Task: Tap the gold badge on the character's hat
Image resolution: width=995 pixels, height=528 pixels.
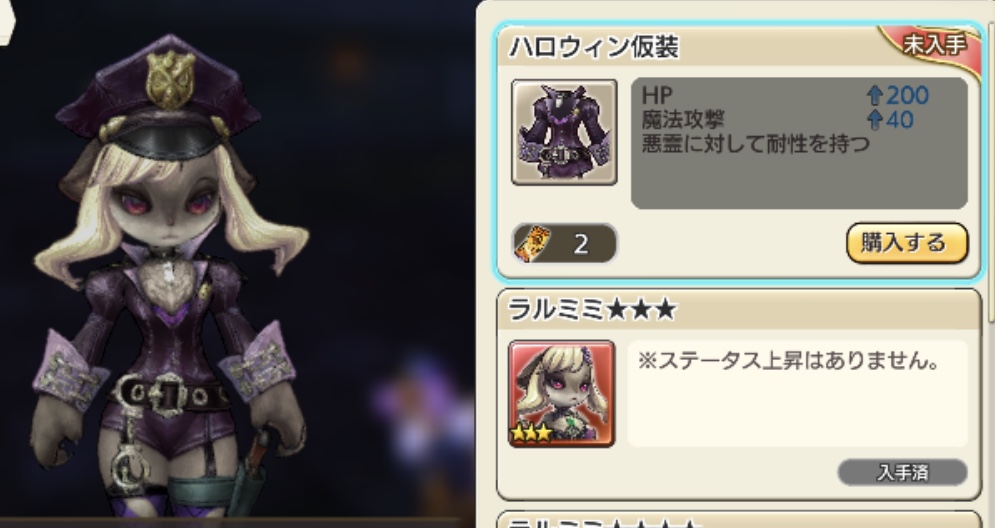Action: click(x=169, y=79)
